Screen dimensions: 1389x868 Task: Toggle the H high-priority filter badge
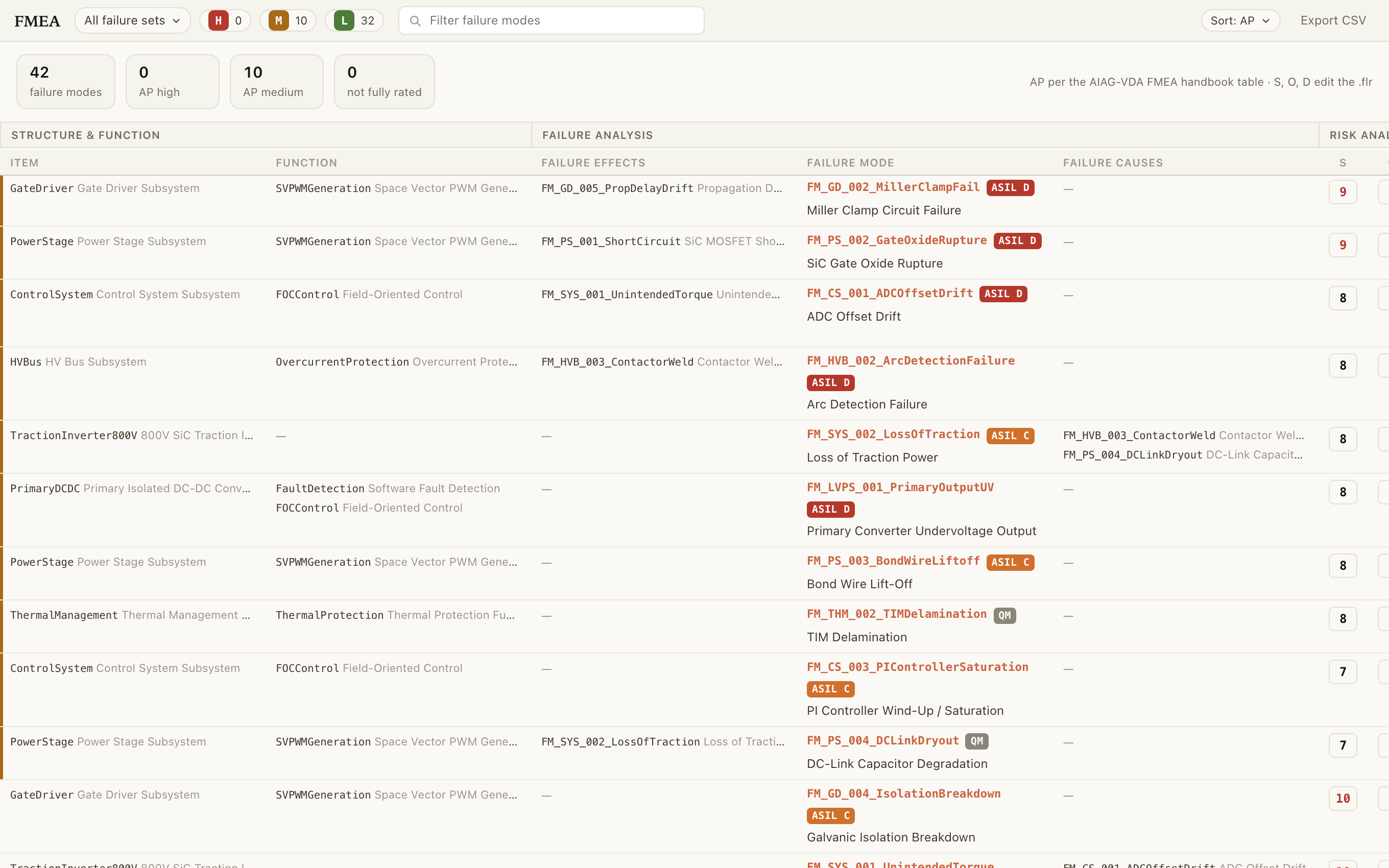[x=225, y=20]
